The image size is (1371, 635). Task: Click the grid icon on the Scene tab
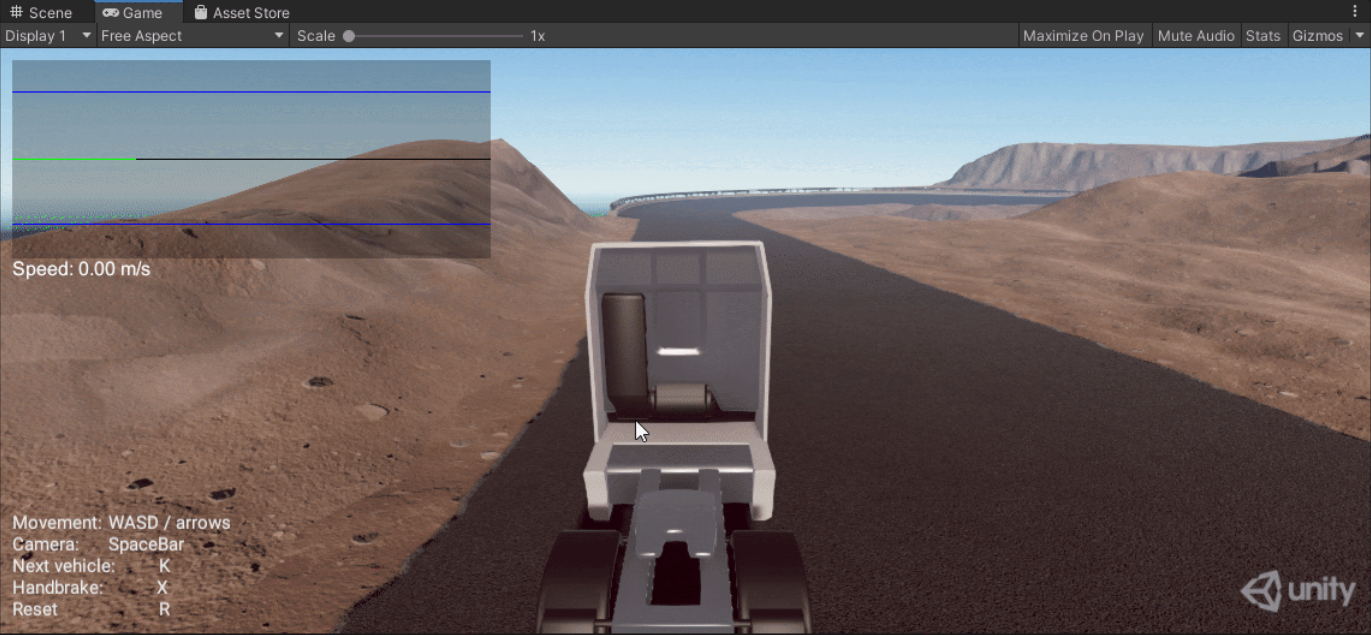click(14, 11)
